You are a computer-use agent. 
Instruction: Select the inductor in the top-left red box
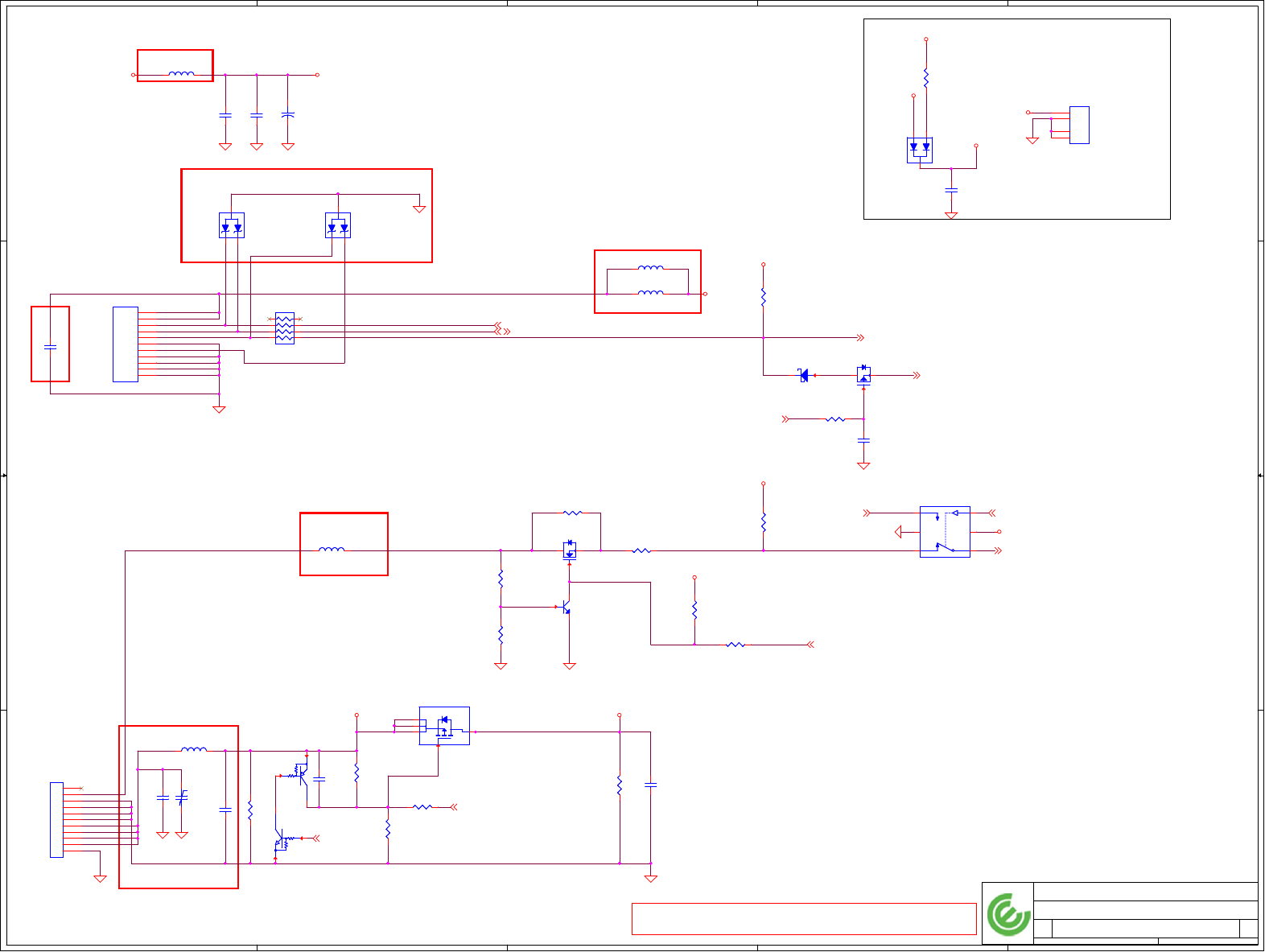181,74
